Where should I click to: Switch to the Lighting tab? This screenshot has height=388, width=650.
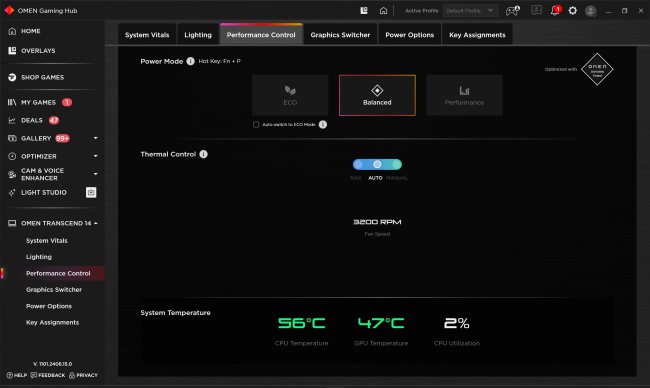[198, 35]
